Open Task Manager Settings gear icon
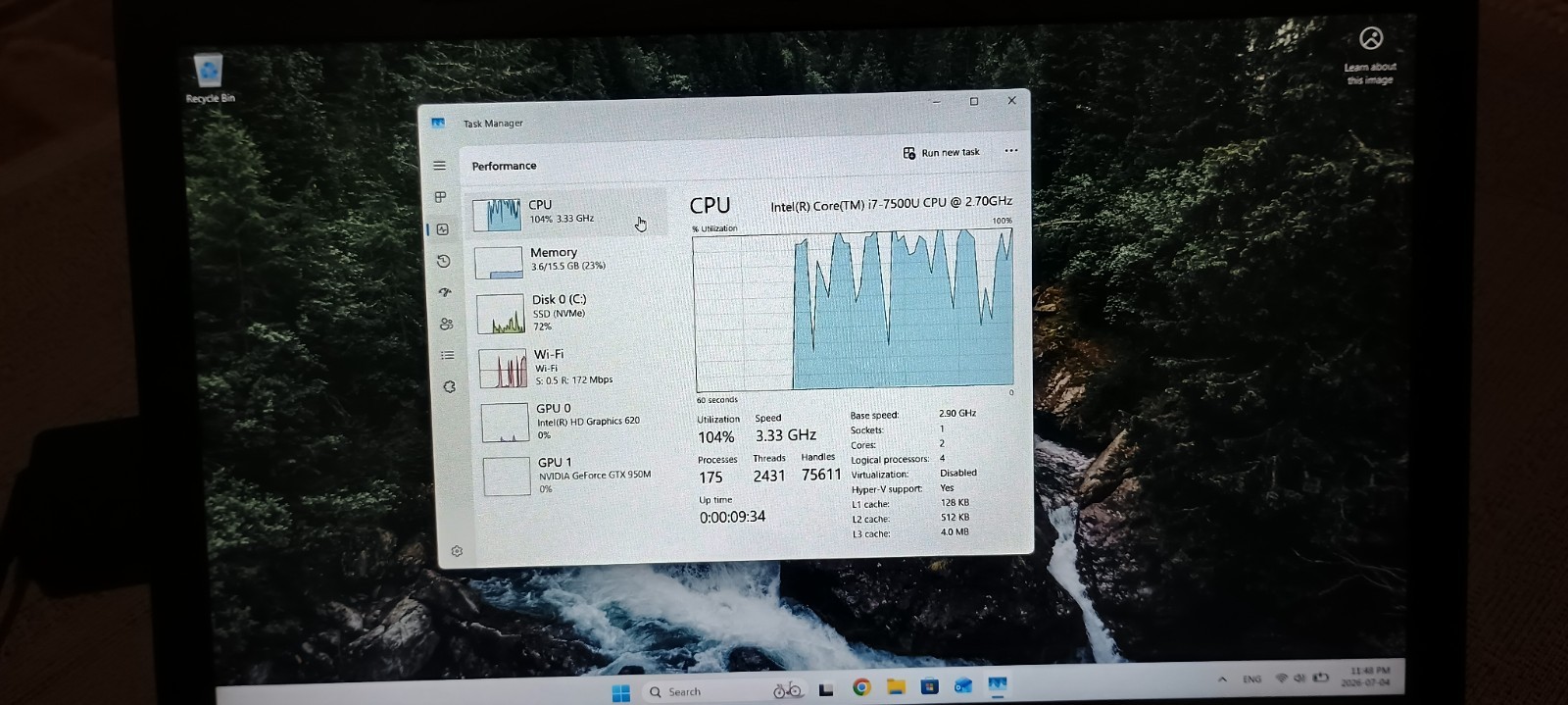The image size is (1568, 705). (457, 551)
